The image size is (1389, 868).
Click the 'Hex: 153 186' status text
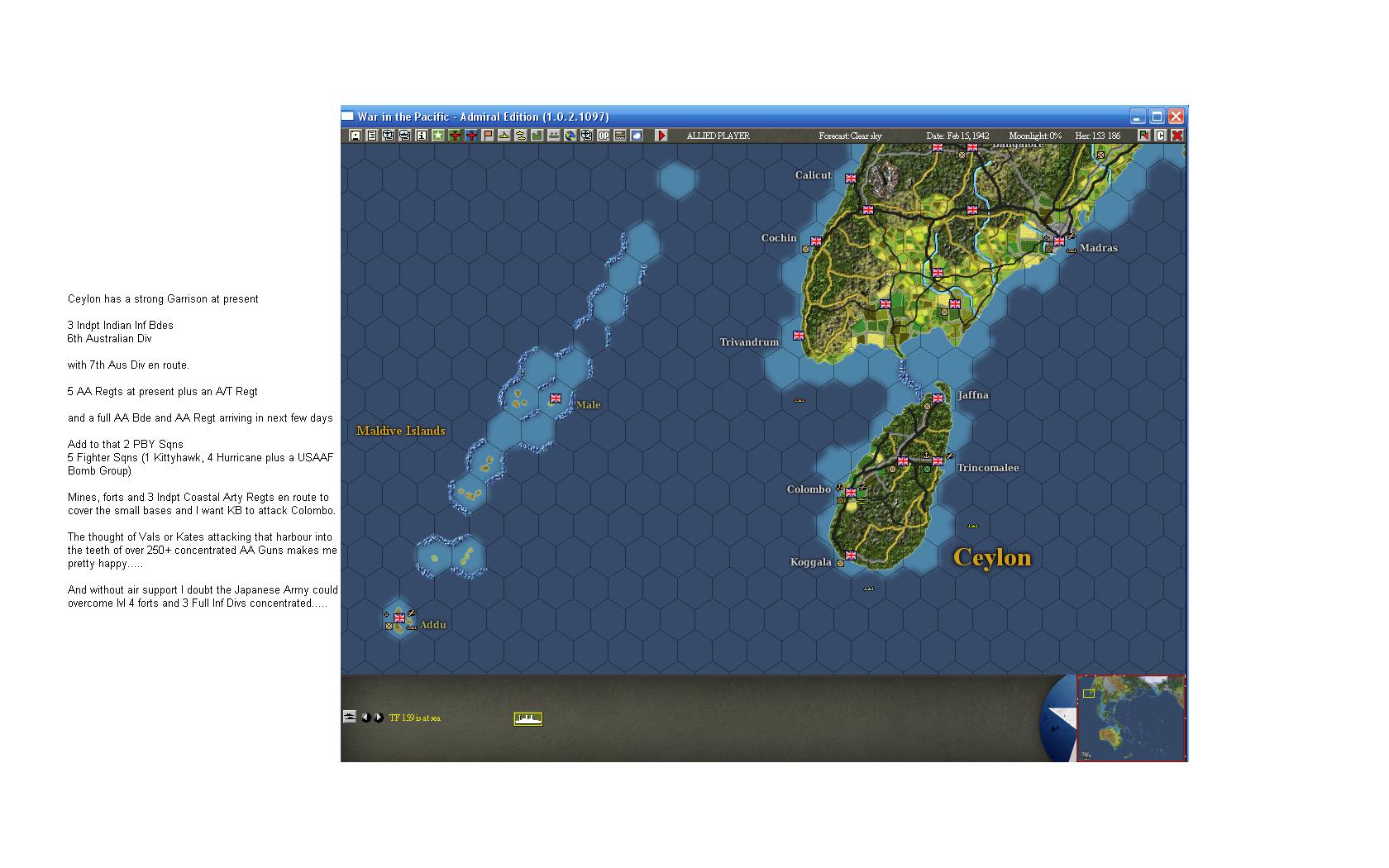coord(1098,136)
